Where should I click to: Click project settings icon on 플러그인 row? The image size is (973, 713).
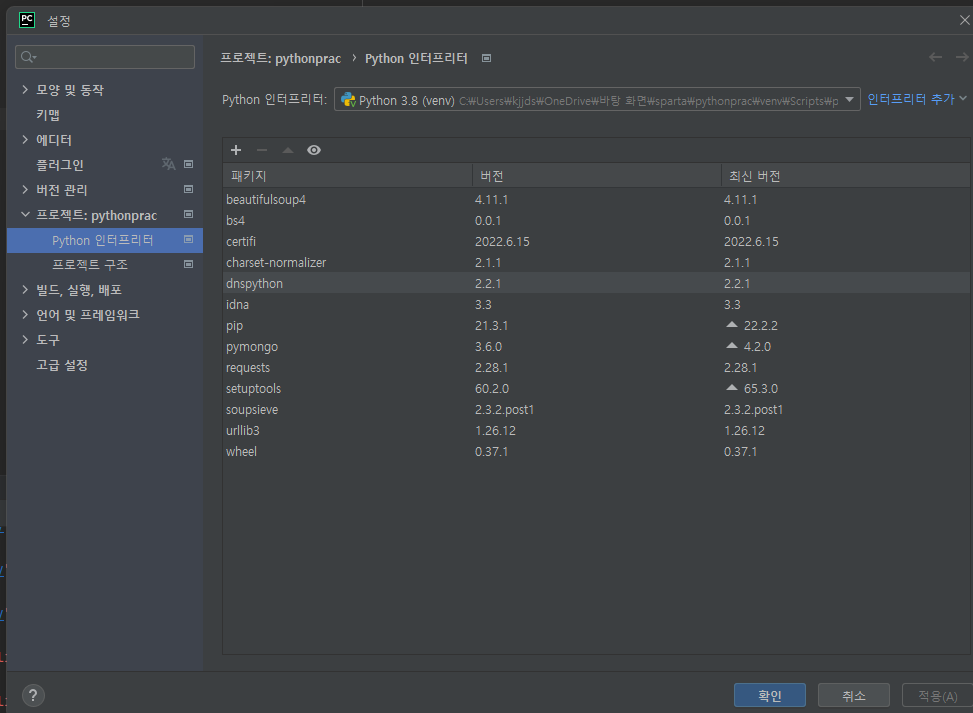(189, 164)
